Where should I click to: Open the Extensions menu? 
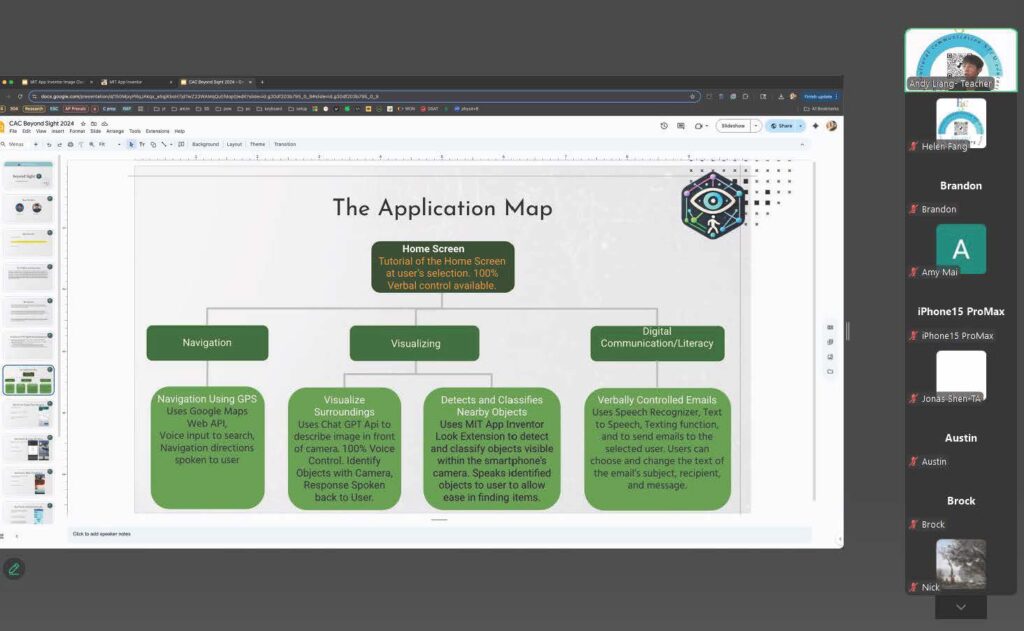pyautogui.click(x=157, y=131)
